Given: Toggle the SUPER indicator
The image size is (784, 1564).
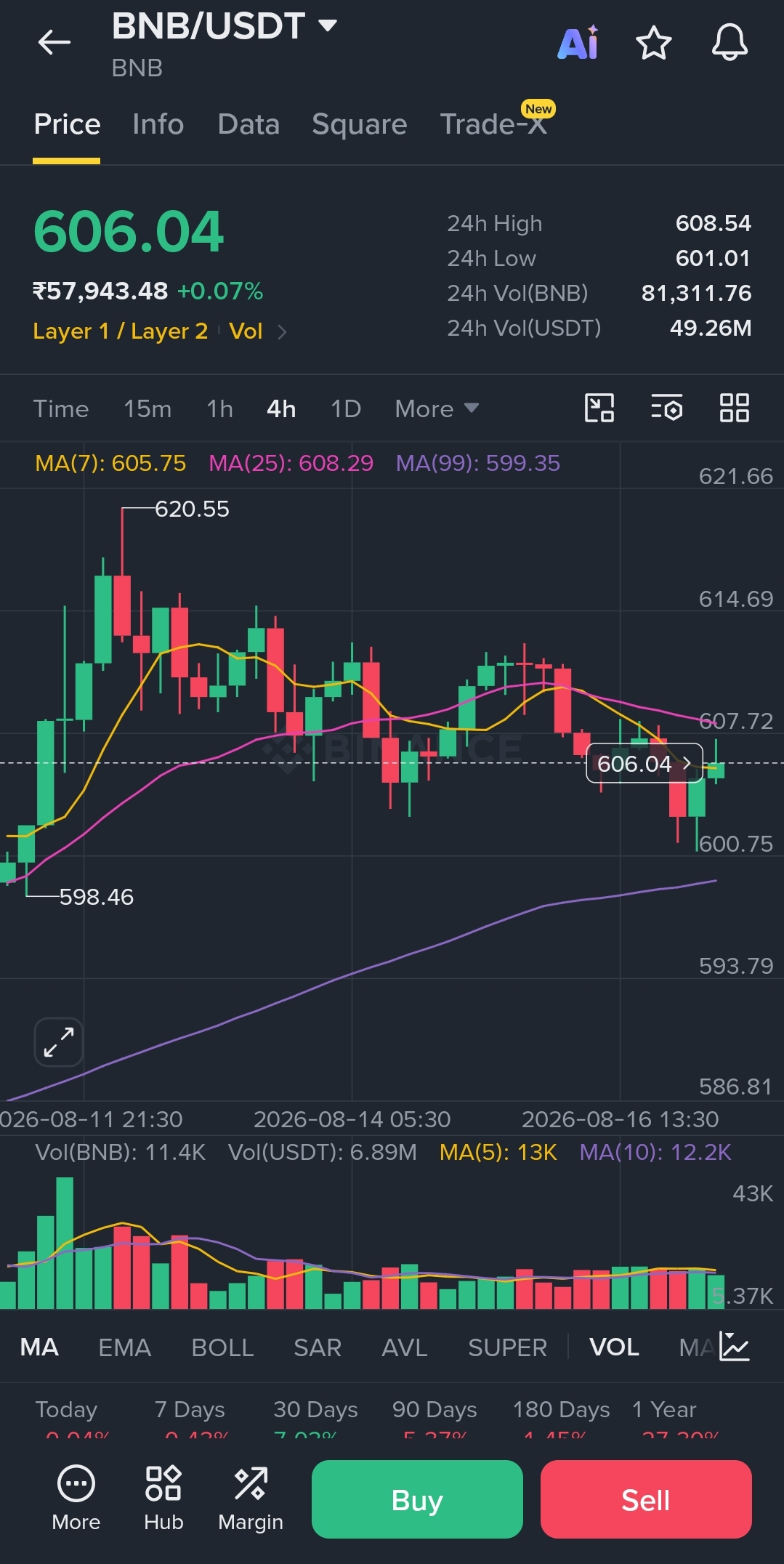Looking at the screenshot, I should click(507, 1347).
